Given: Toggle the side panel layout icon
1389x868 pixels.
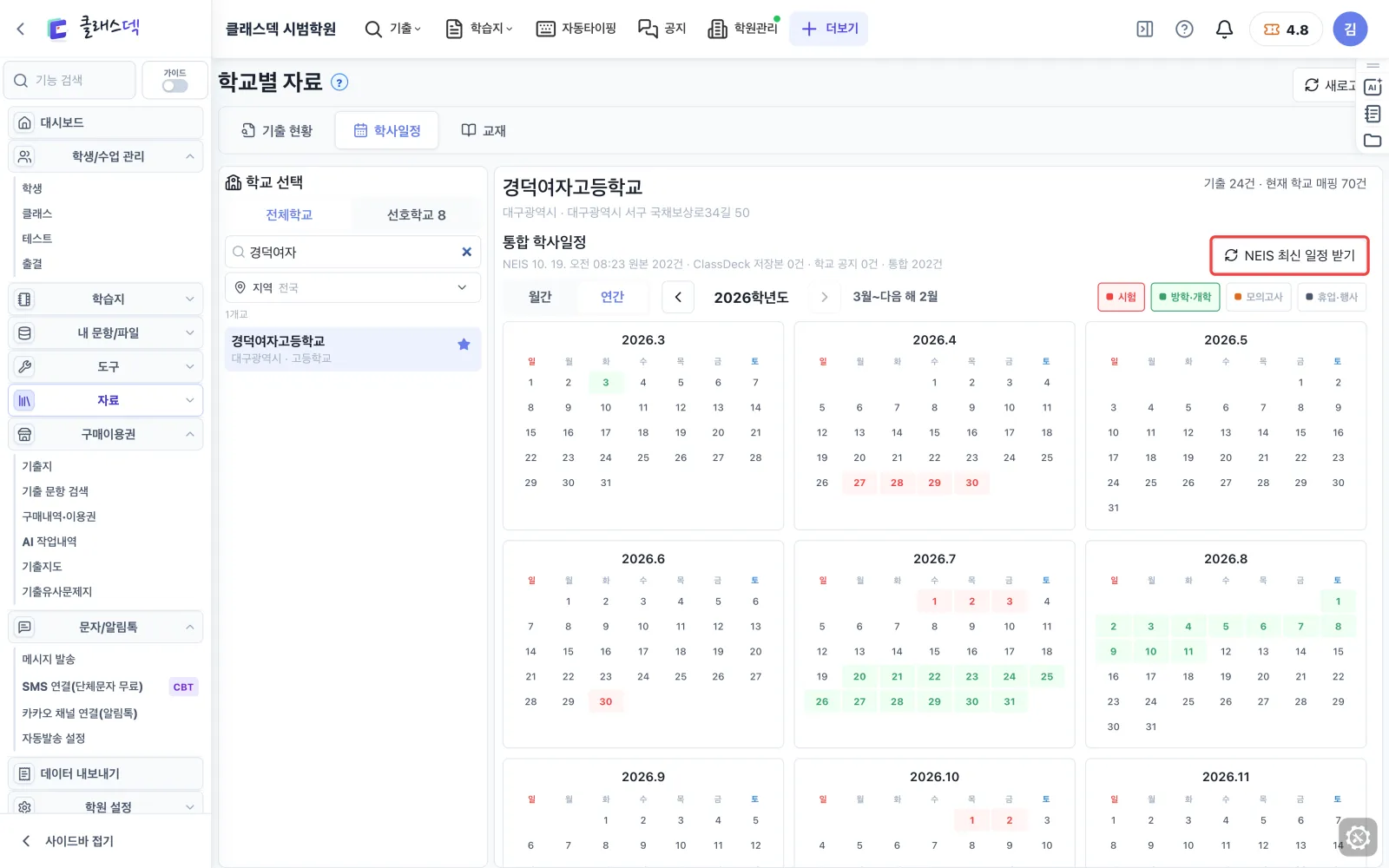Looking at the screenshot, I should pyautogui.click(x=1145, y=30).
